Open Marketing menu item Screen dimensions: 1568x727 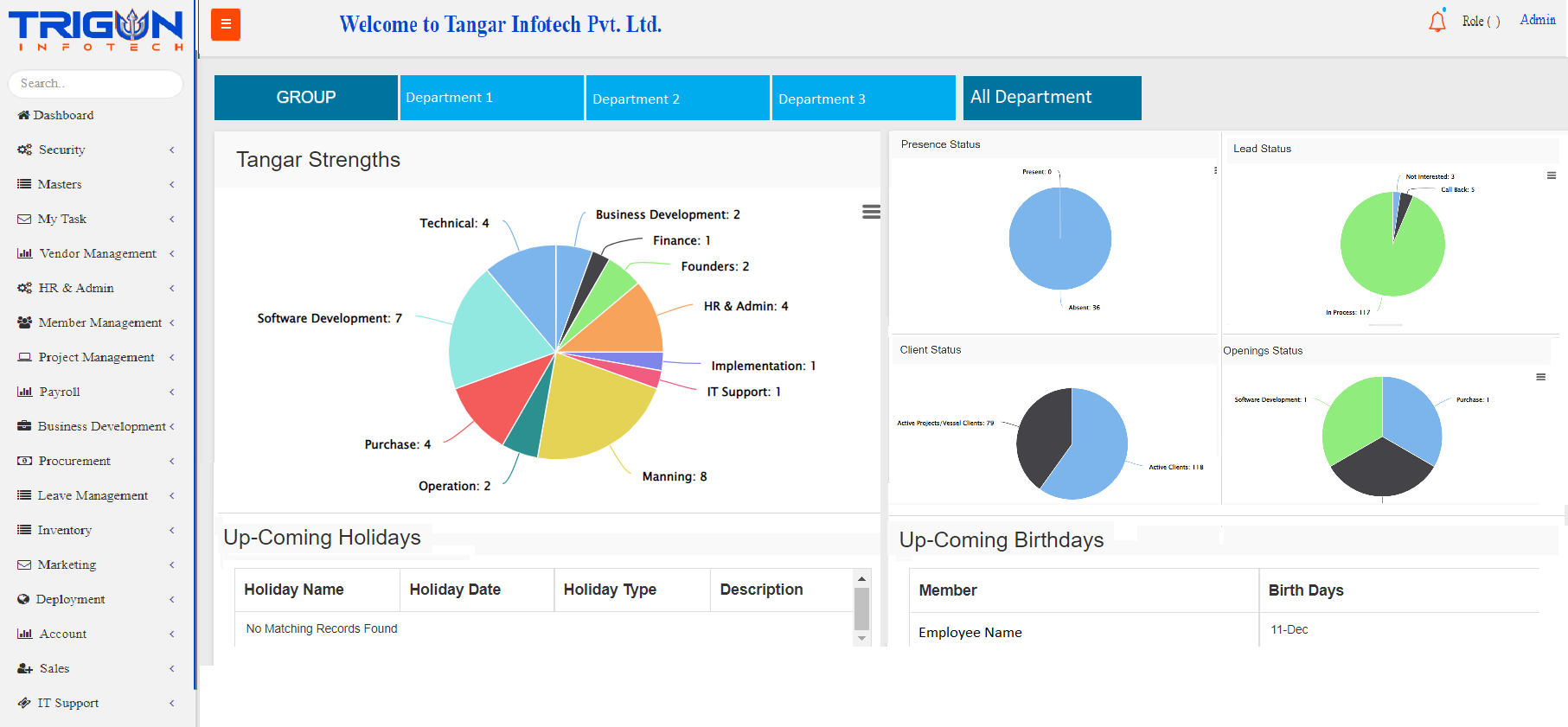(67, 564)
